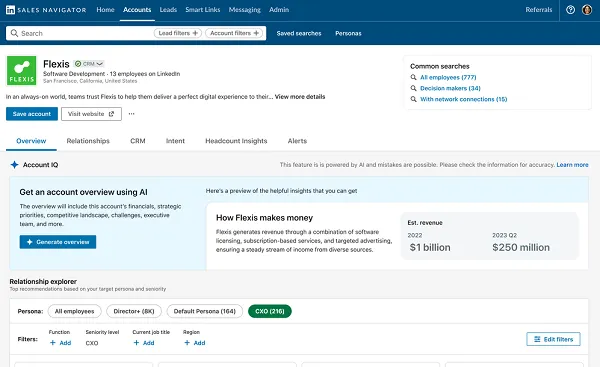
Task: Click How Flexis makes money heading
Action: point(264,218)
